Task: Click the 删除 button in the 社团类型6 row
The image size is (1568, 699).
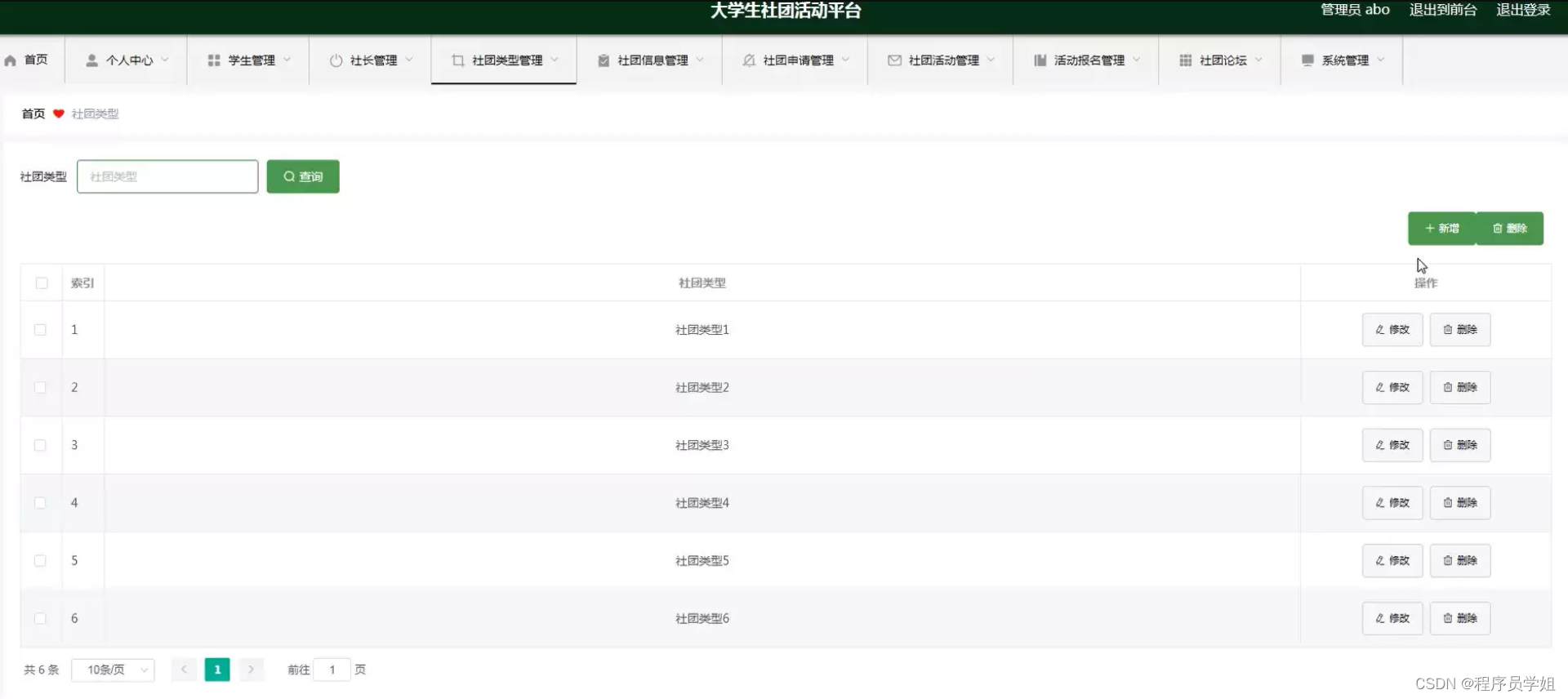Action: (1460, 618)
